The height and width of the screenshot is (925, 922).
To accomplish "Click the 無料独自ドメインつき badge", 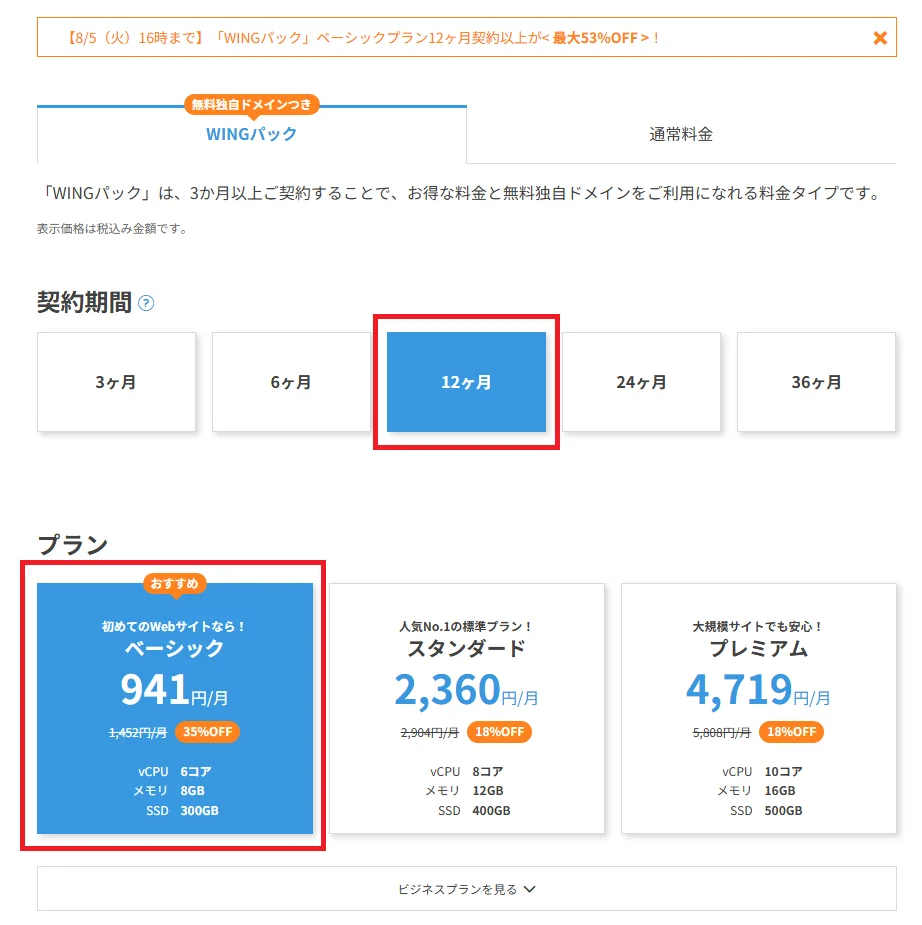I will [x=252, y=104].
